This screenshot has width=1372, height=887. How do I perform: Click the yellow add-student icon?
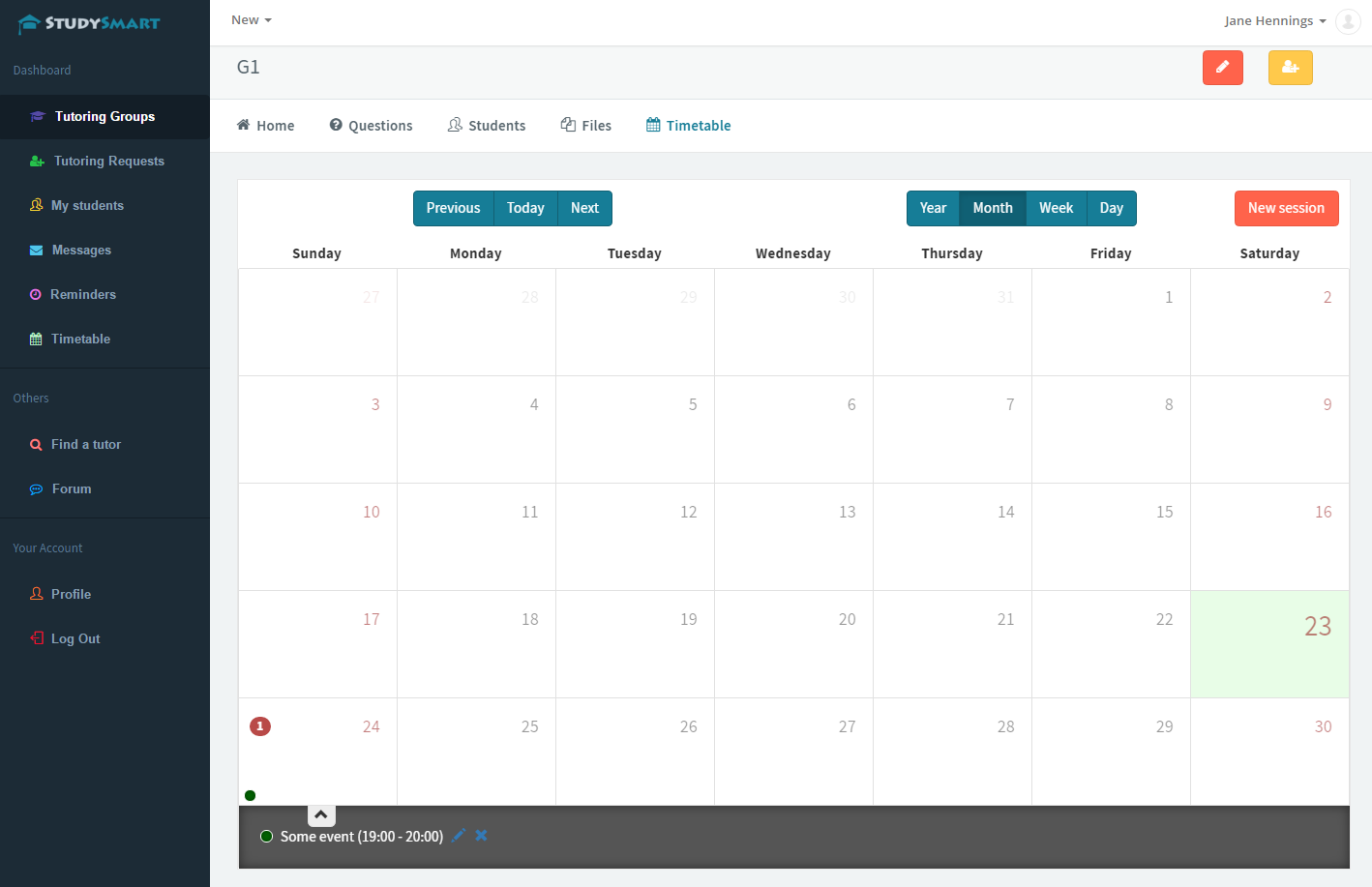[1290, 68]
